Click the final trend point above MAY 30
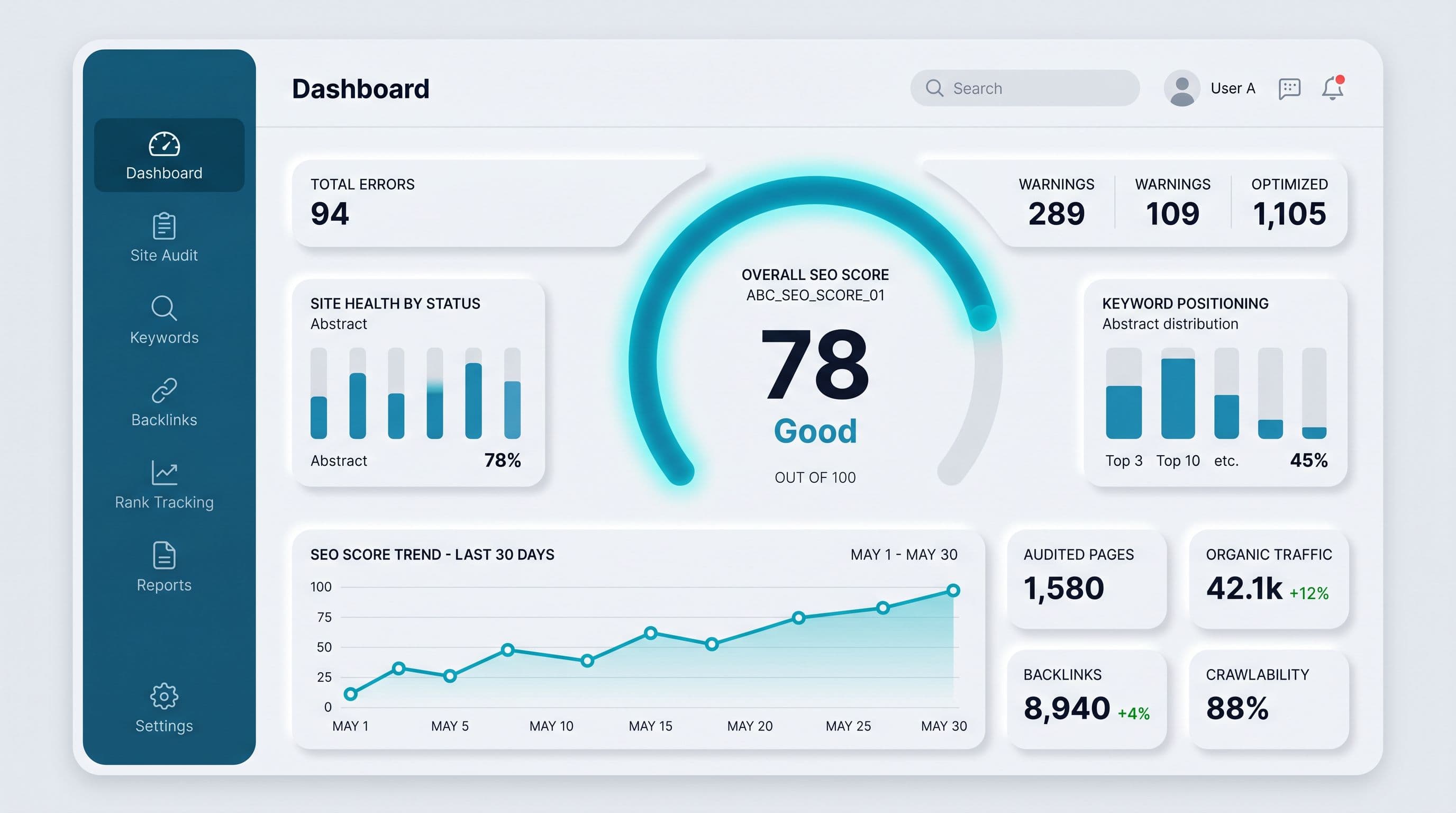This screenshot has width=1456, height=813. point(953,591)
